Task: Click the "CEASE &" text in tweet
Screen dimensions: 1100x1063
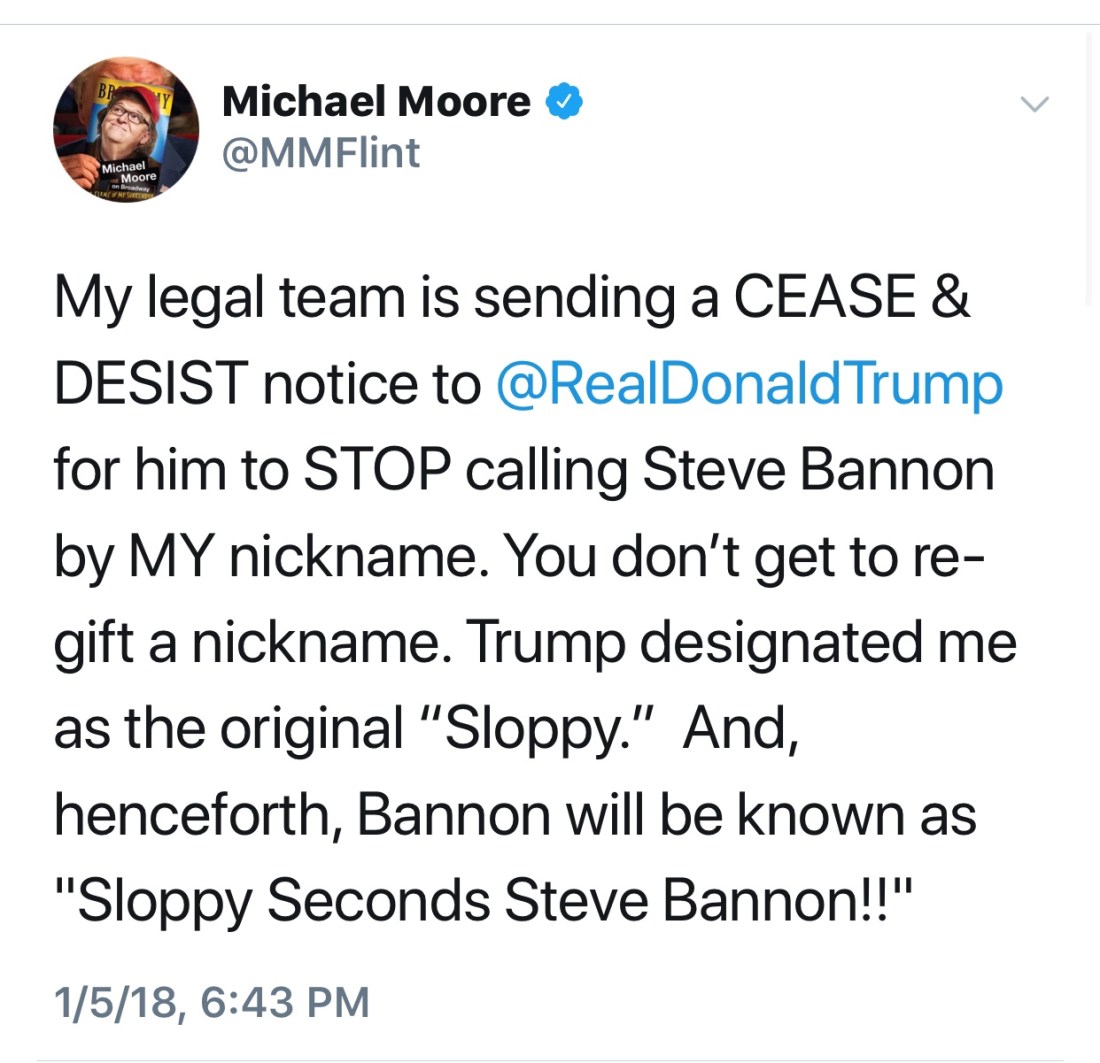Action: click(x=851, y=300)
